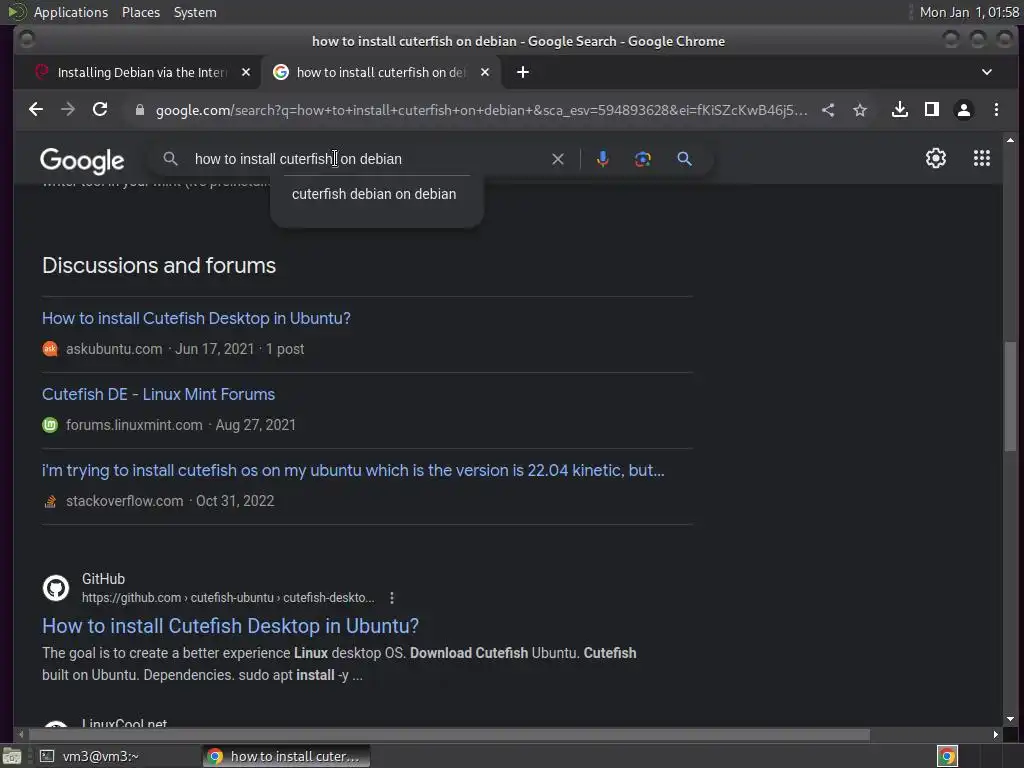The image size is (1024, 768).
Task: Click the scrollbar down arrow
Action: tap(1010, 718)
